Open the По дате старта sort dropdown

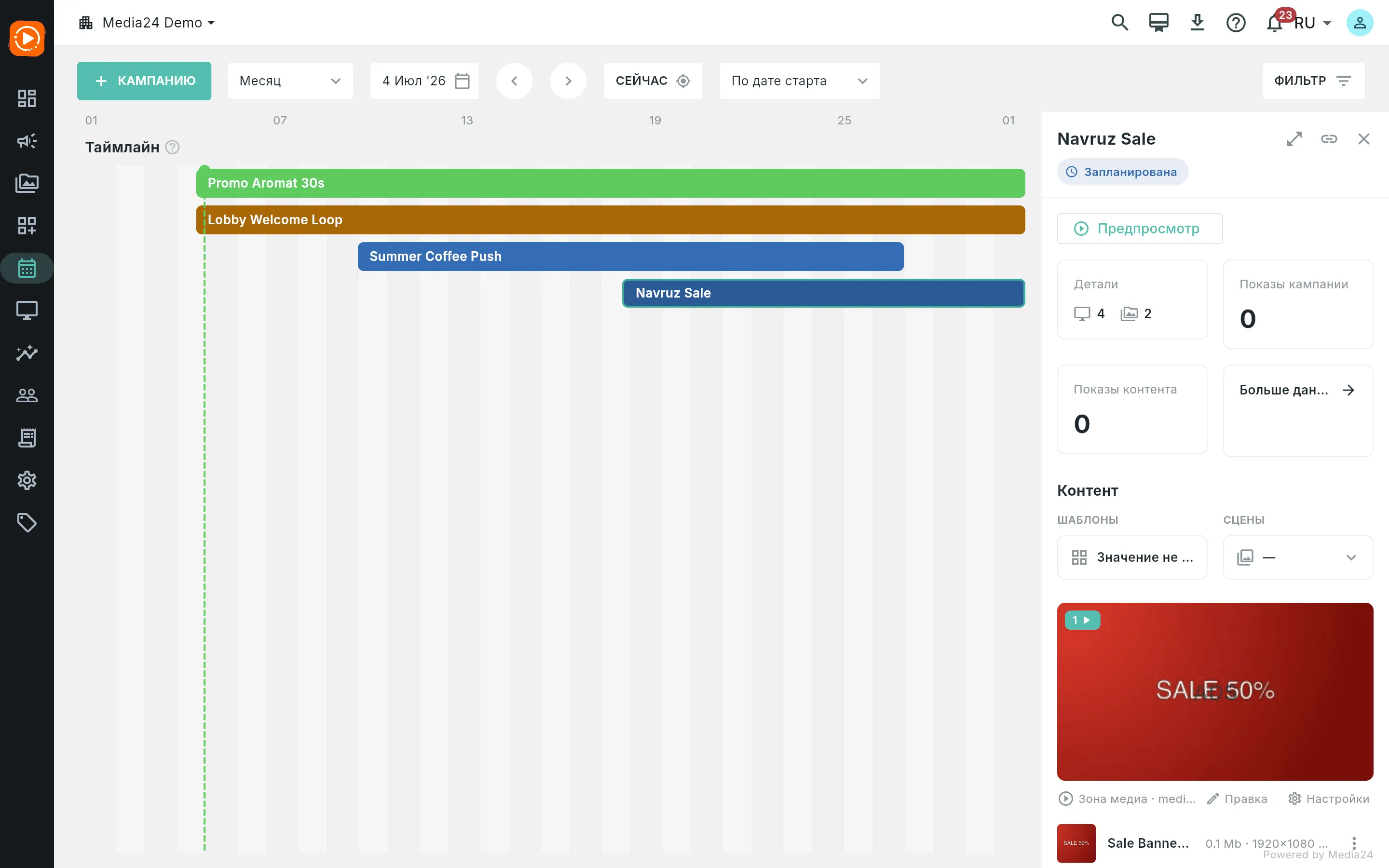[x=799, y=81]
